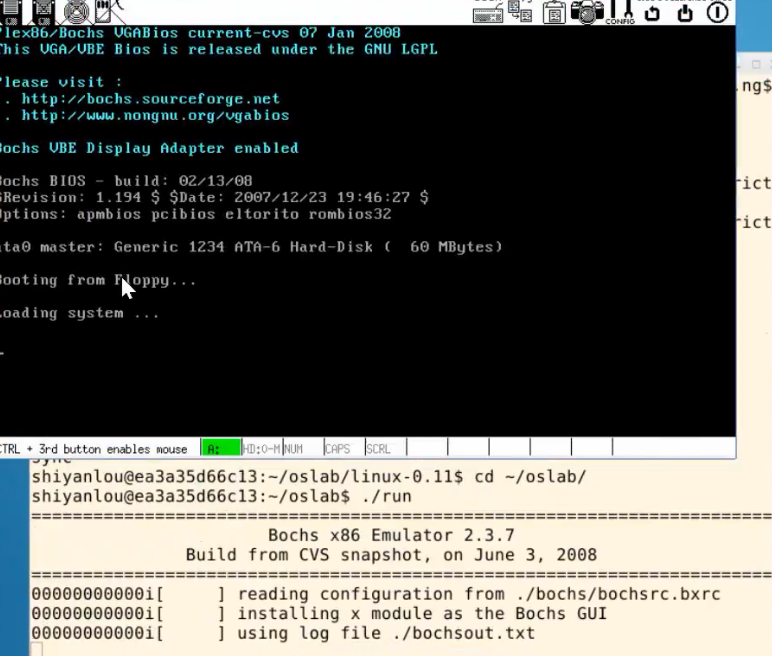772x656 pixels.
Task: Click the CD-ROM disc icon in Bochs toolbar
Action: [x=76, y=12]
